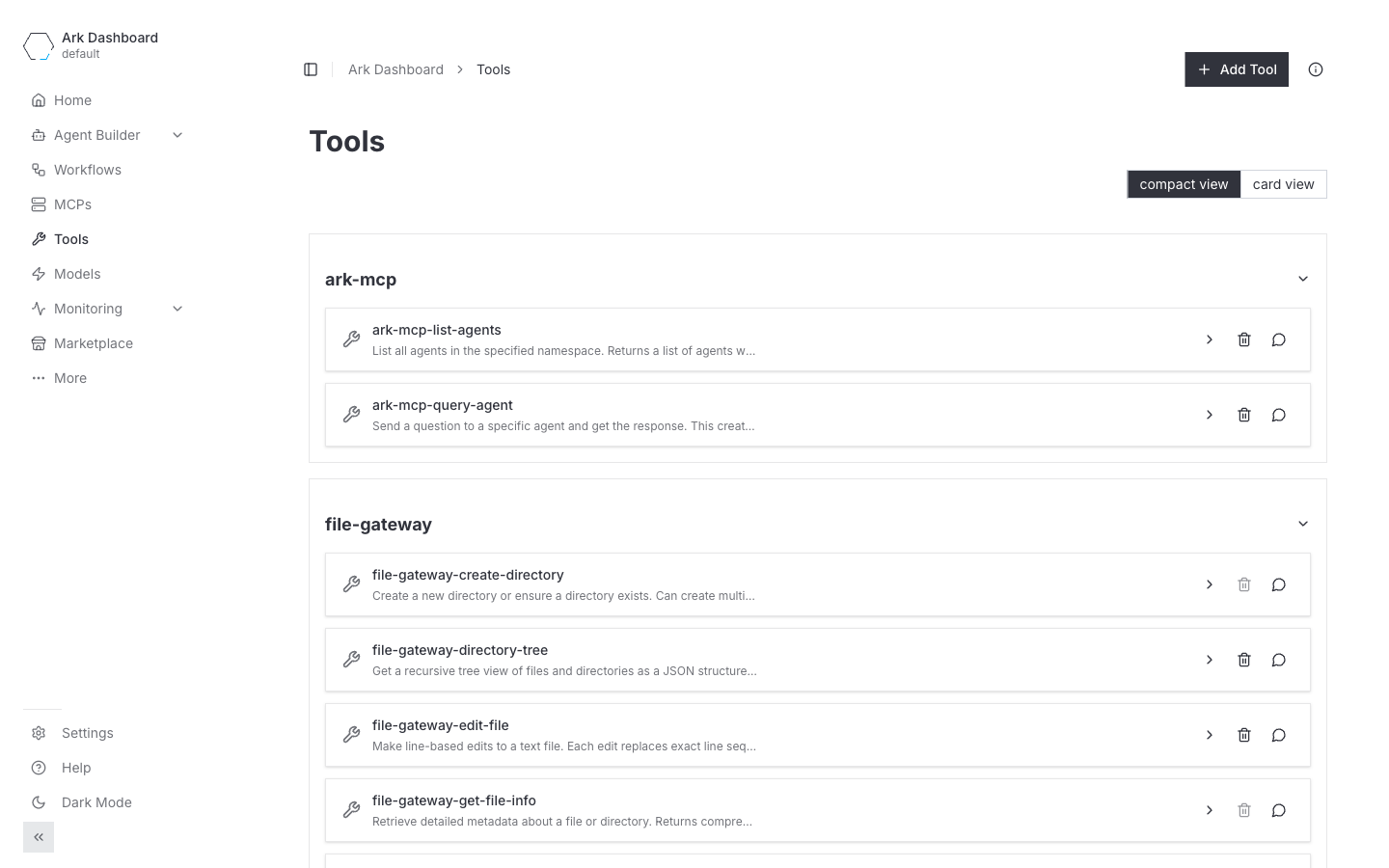Click the Tools breadcrumb text
Image resolution: width=1389 pixels, height=868 pixels.
click(493, 69)
